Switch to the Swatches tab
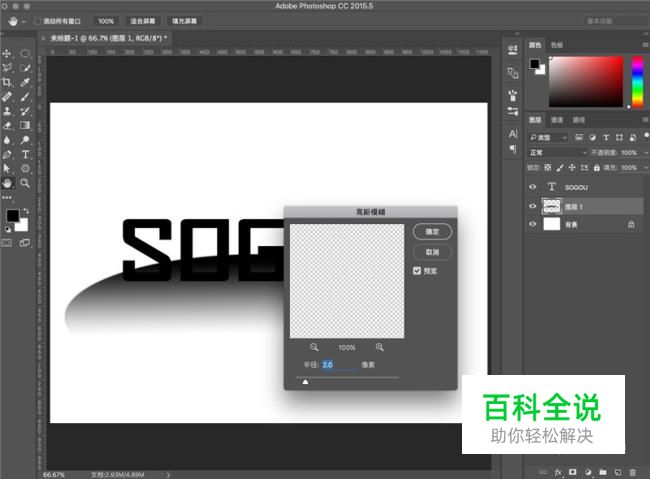The width and height of the screenshot is (650, 479). click(557, 45)
